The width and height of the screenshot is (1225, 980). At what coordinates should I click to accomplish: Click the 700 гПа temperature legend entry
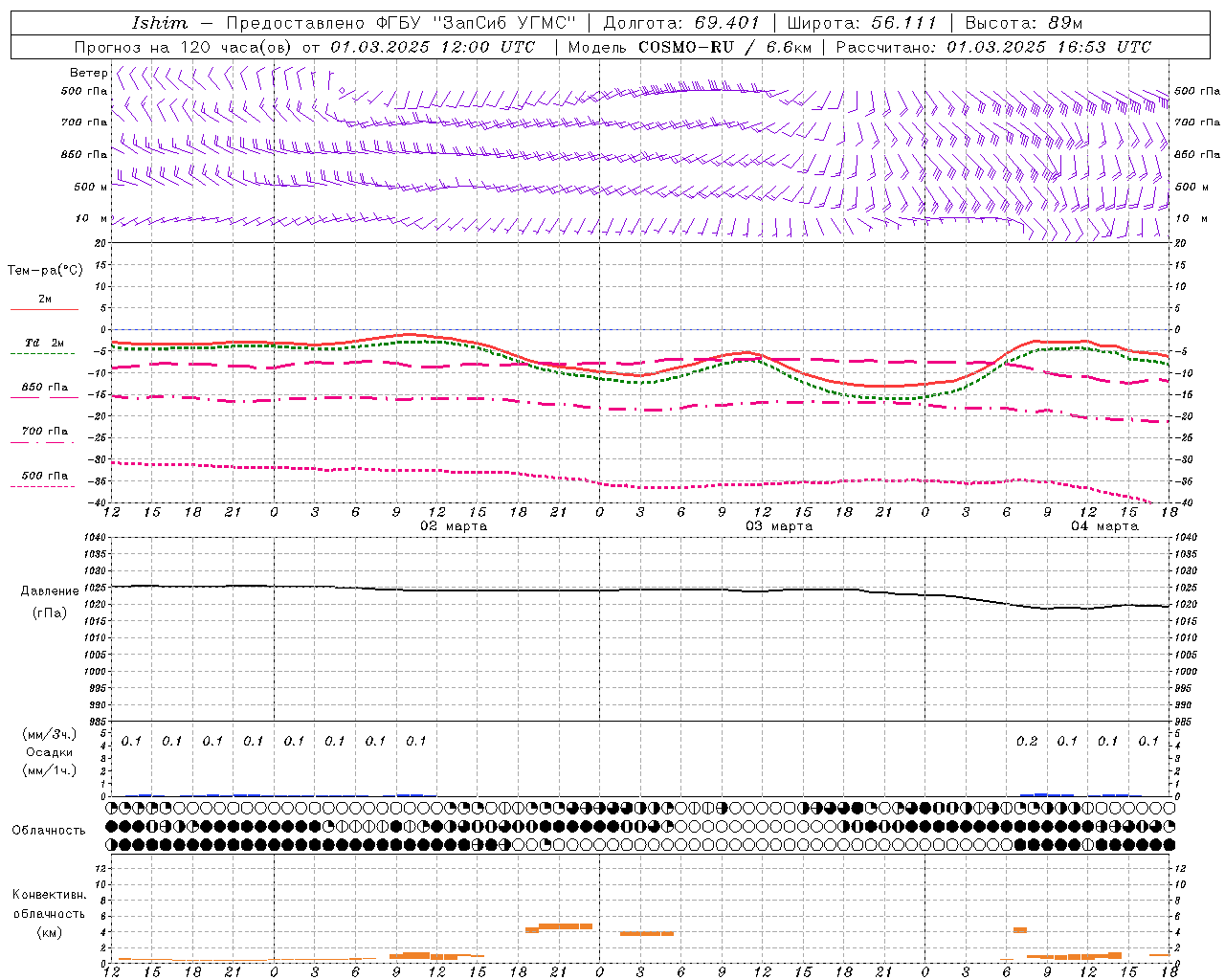point(45,432)
